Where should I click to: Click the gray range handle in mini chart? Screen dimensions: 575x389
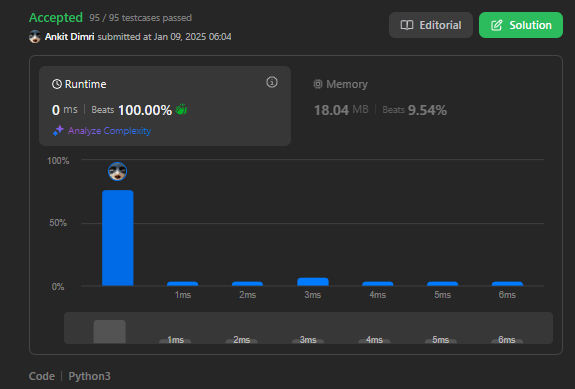pos(110,331)
